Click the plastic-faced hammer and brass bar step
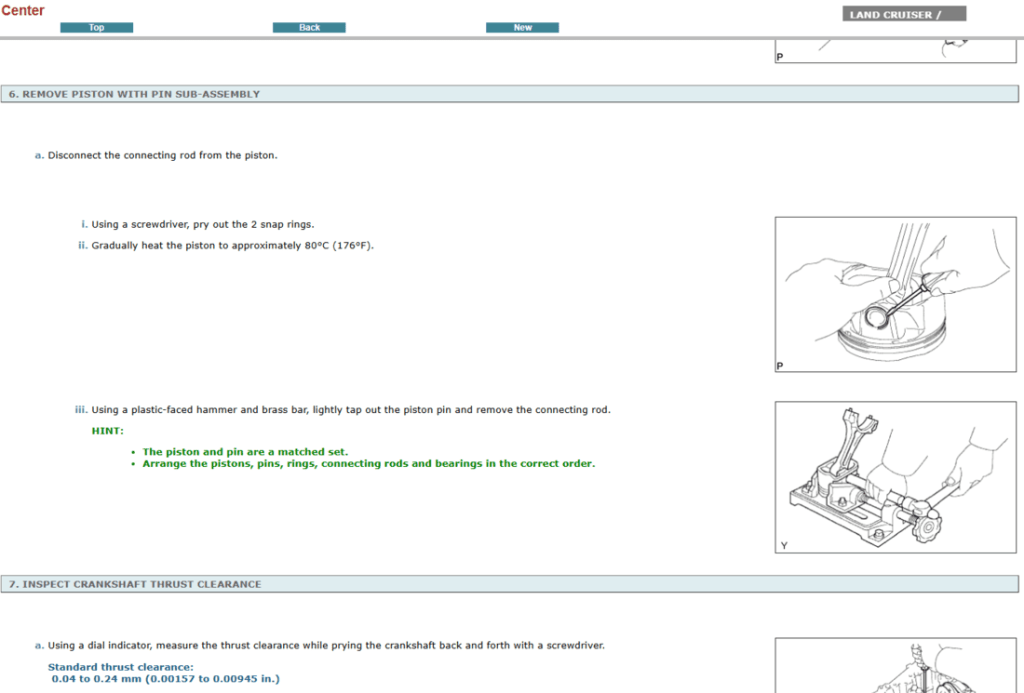This screenshot has width=1024, height=693. point(350,410)
